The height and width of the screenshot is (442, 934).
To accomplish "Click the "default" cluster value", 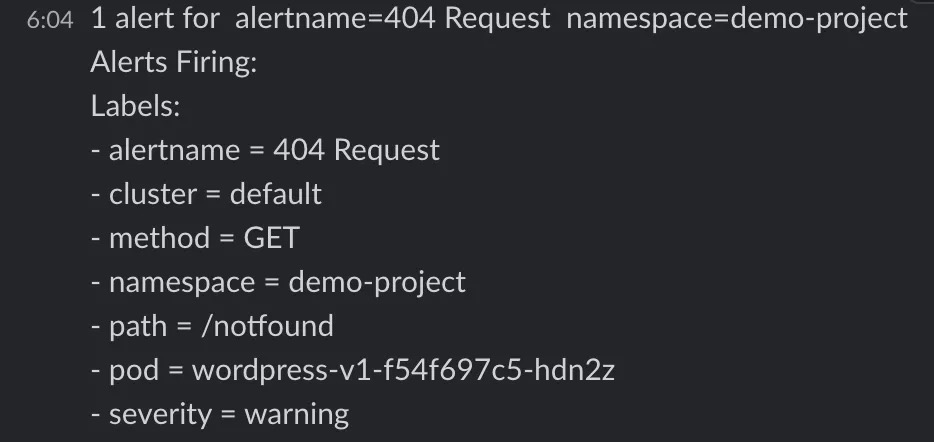I will 276,194.
